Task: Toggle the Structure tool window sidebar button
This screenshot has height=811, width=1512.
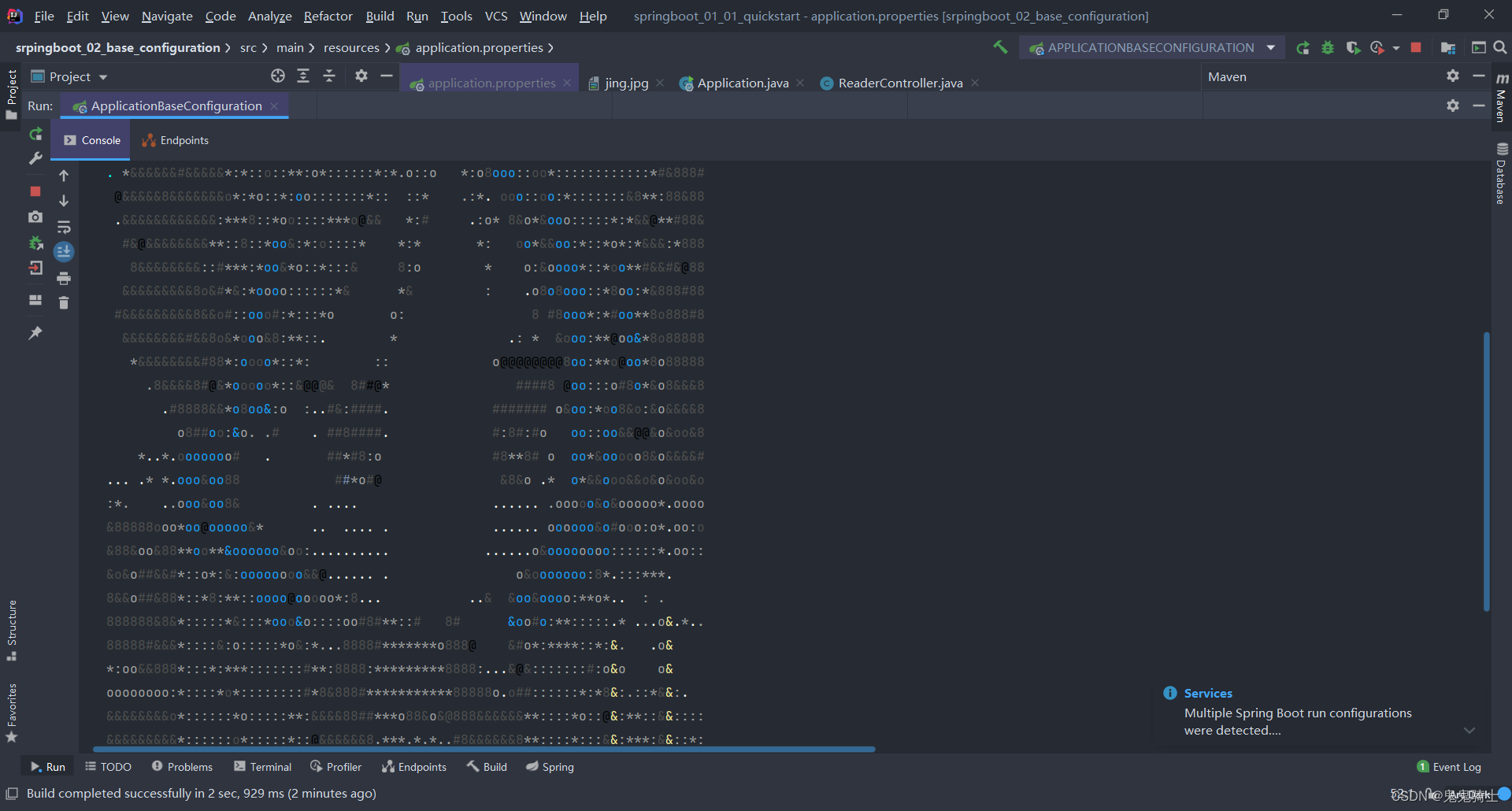Action: 11,630
